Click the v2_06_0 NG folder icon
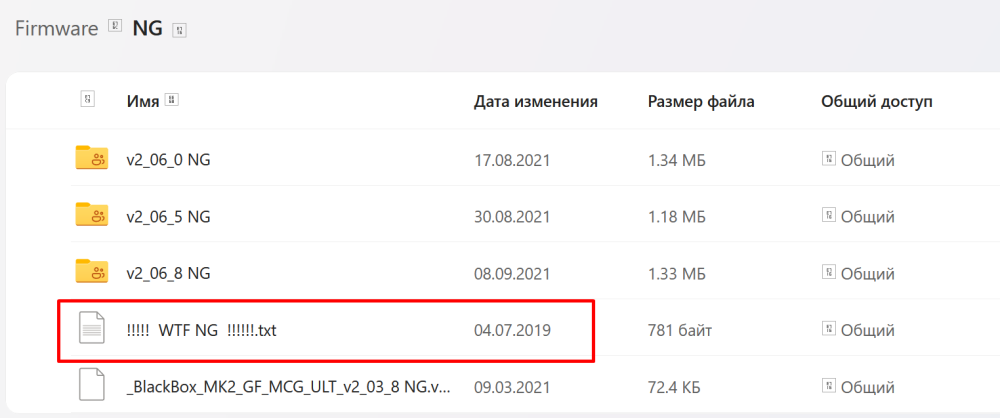Image resolution: width=1000 pixels, height=418 pixels. [x=92, y=158]
